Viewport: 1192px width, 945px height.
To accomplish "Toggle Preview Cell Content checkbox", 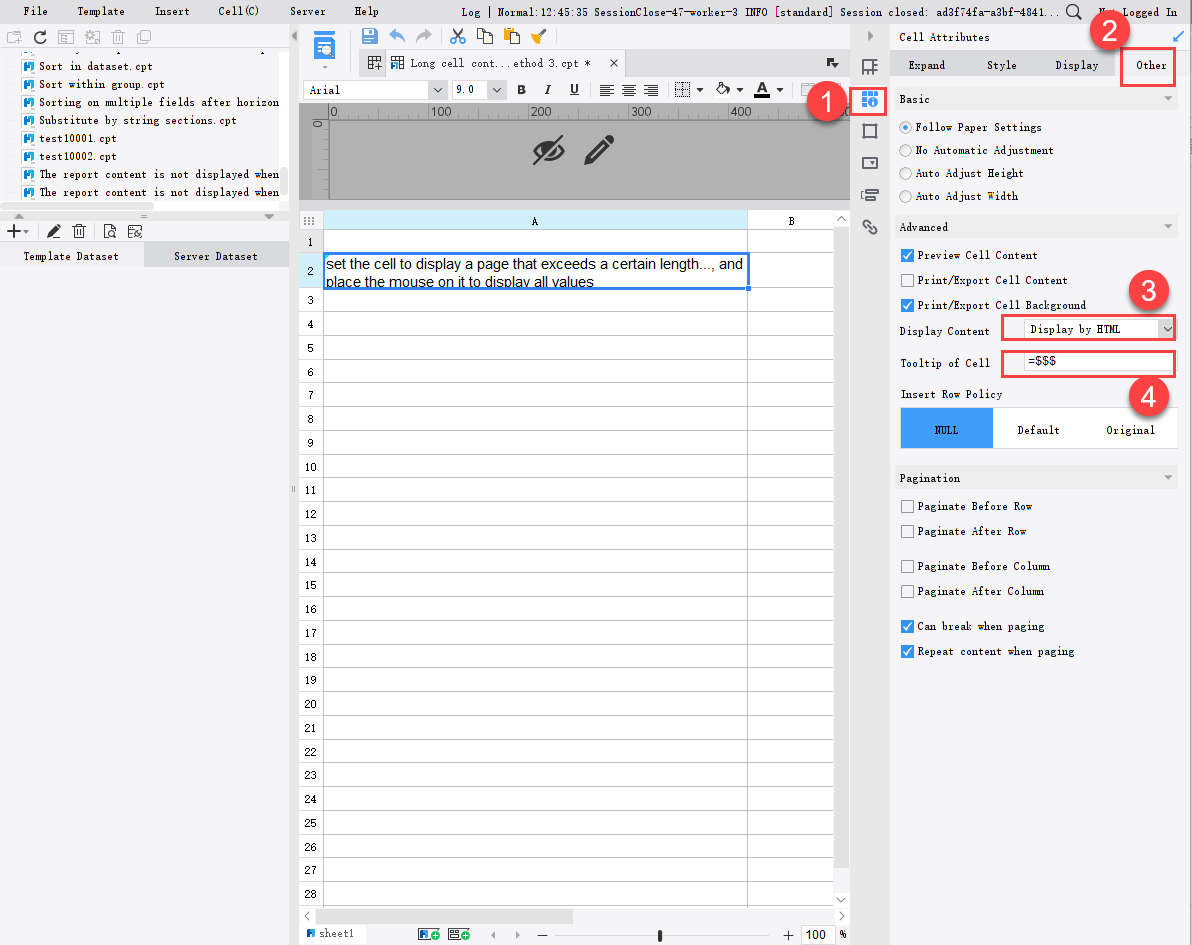I will point(907,255).
